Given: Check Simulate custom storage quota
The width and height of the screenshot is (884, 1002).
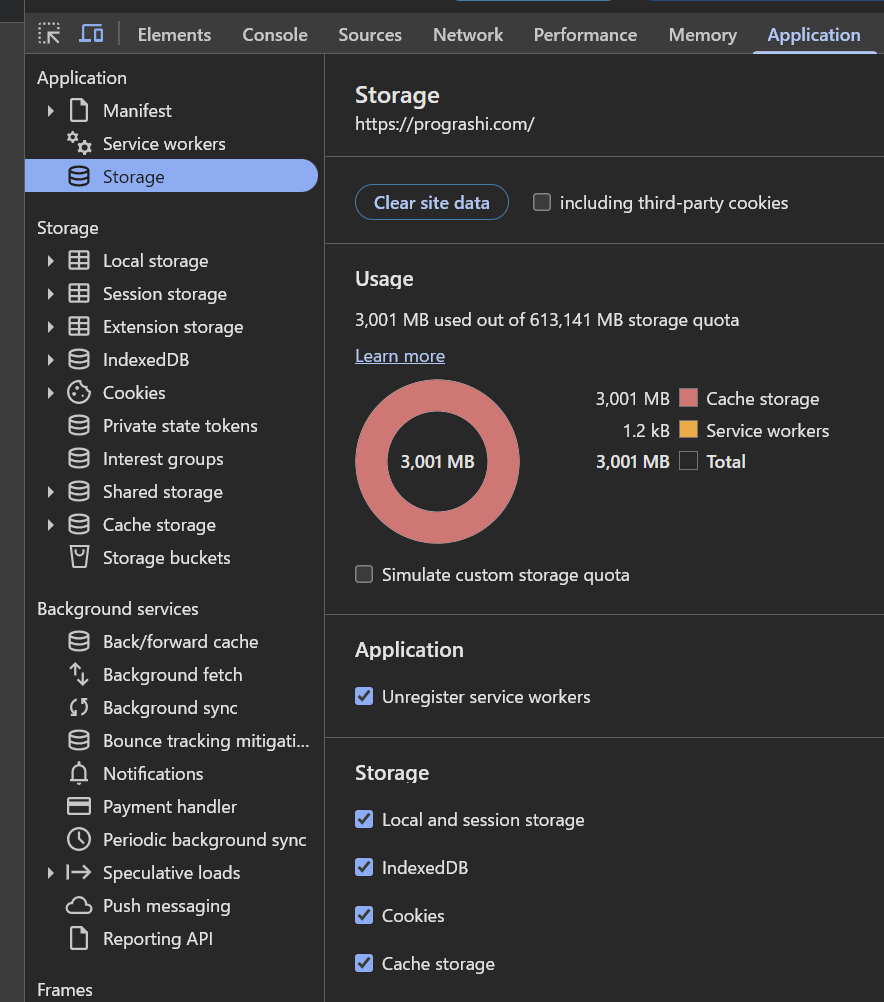Looking at the screenshot, I should pyautogui.click(x=364, y=575).
